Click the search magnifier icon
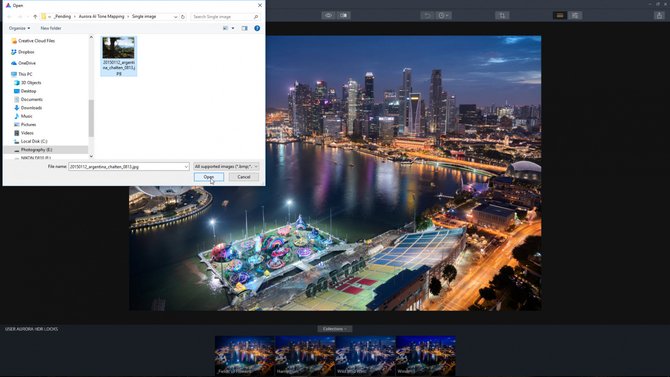 click(256, 17)
